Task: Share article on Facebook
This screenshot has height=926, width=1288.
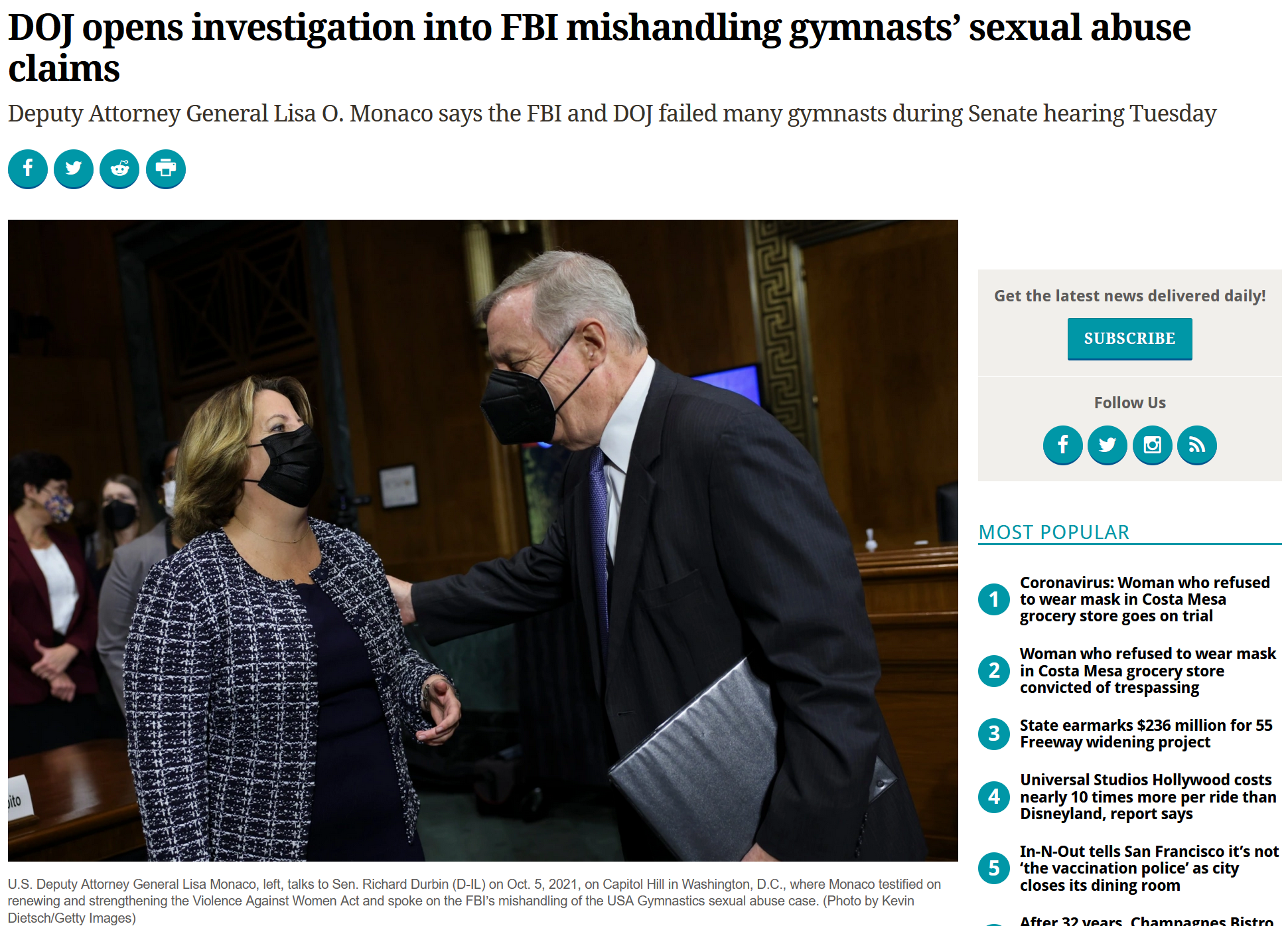Action: point(28,169)
